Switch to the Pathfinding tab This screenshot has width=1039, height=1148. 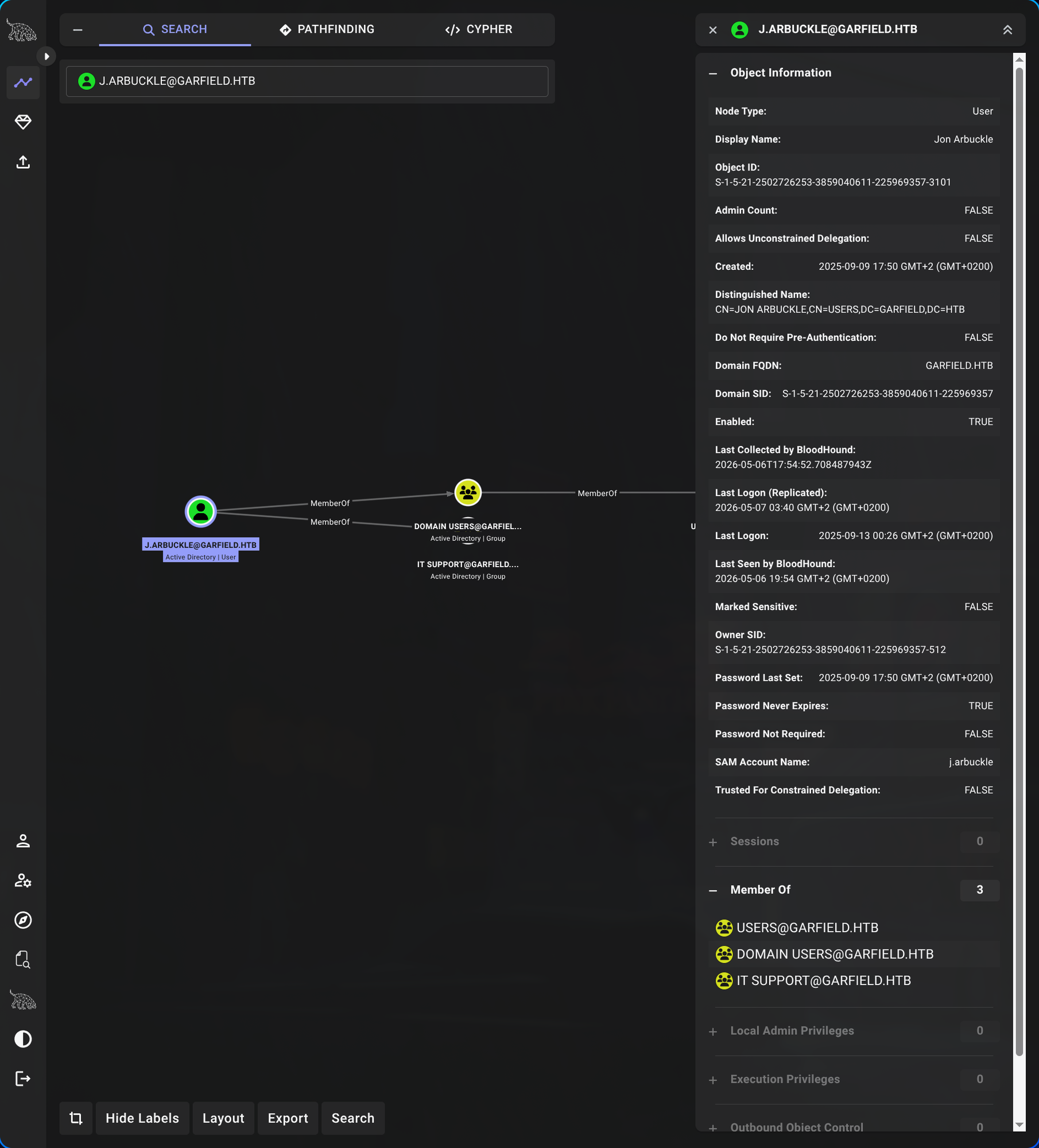pyautogui.click(x=327, y=29)
